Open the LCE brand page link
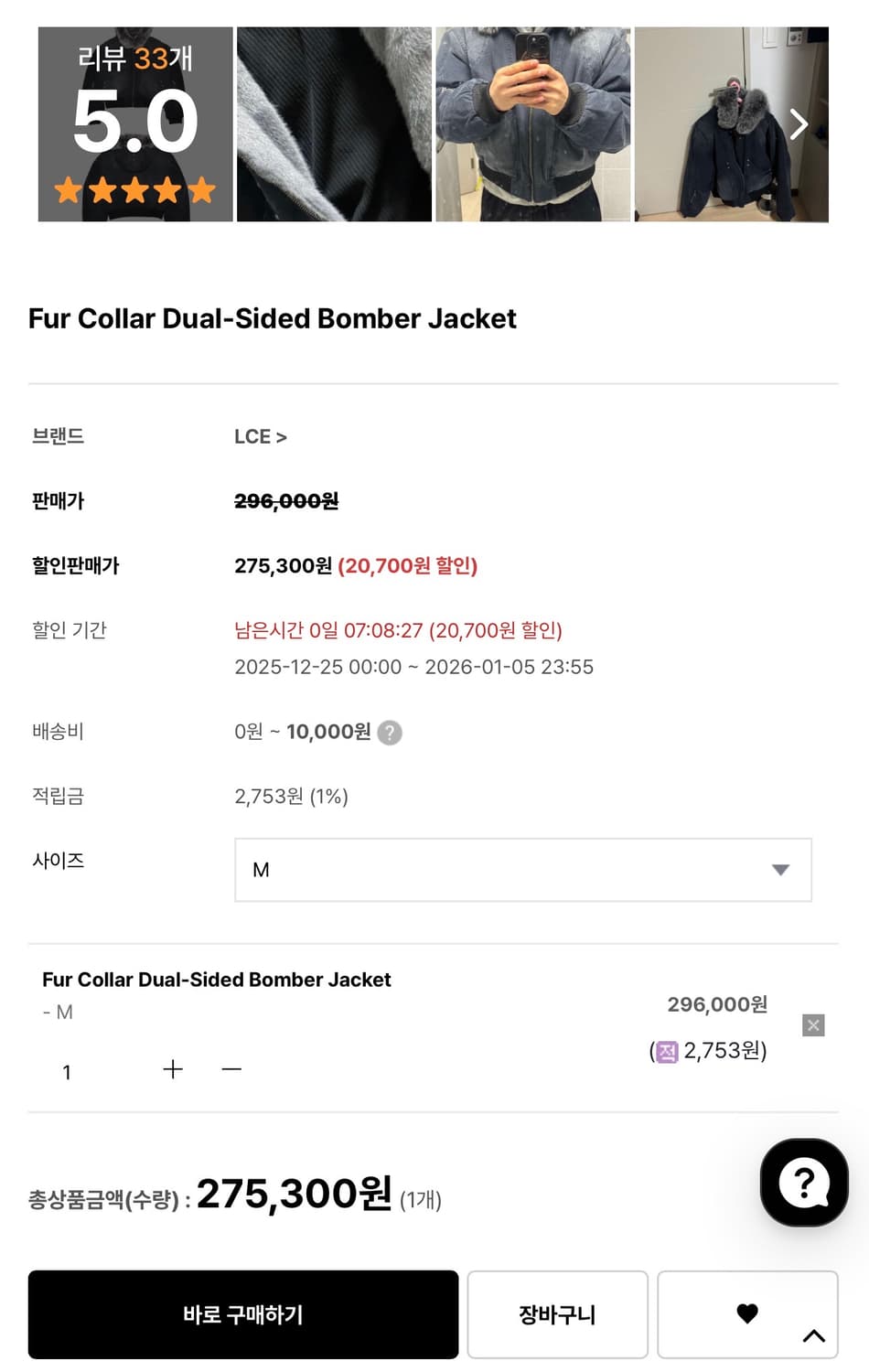The width and height of the screenshot is (869, 1372). click(261, 437)
